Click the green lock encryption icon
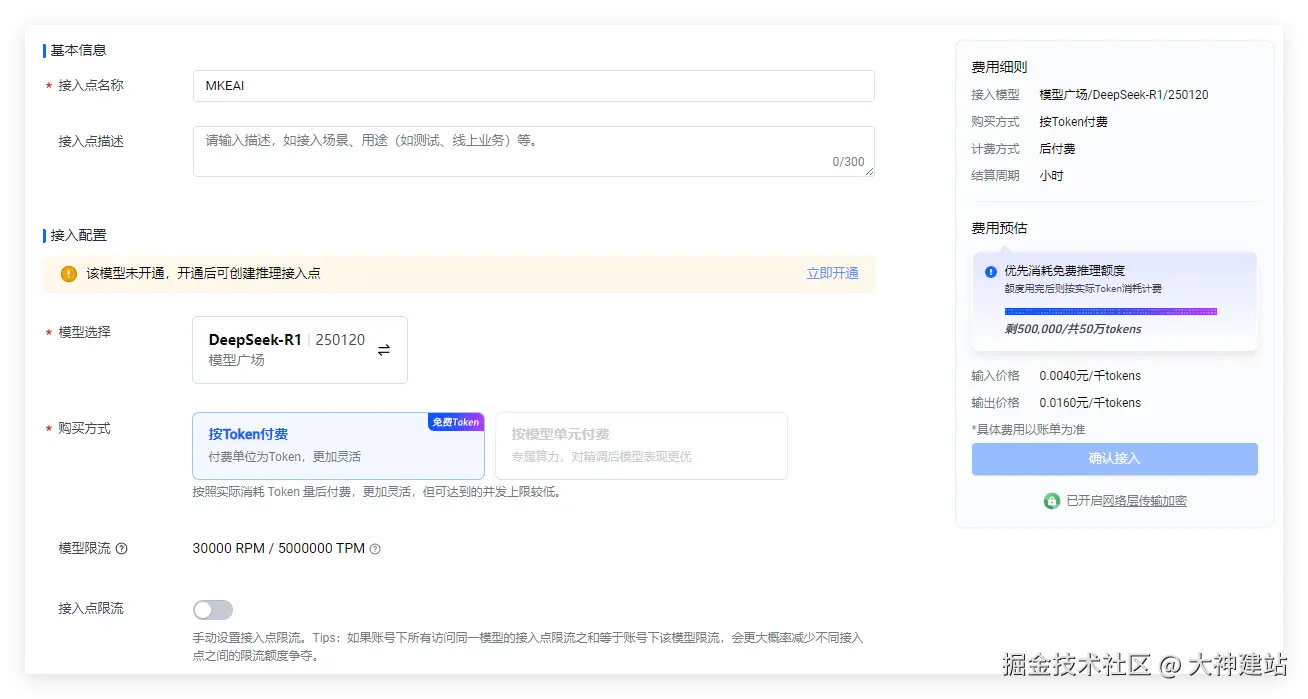 [1051, 500]
